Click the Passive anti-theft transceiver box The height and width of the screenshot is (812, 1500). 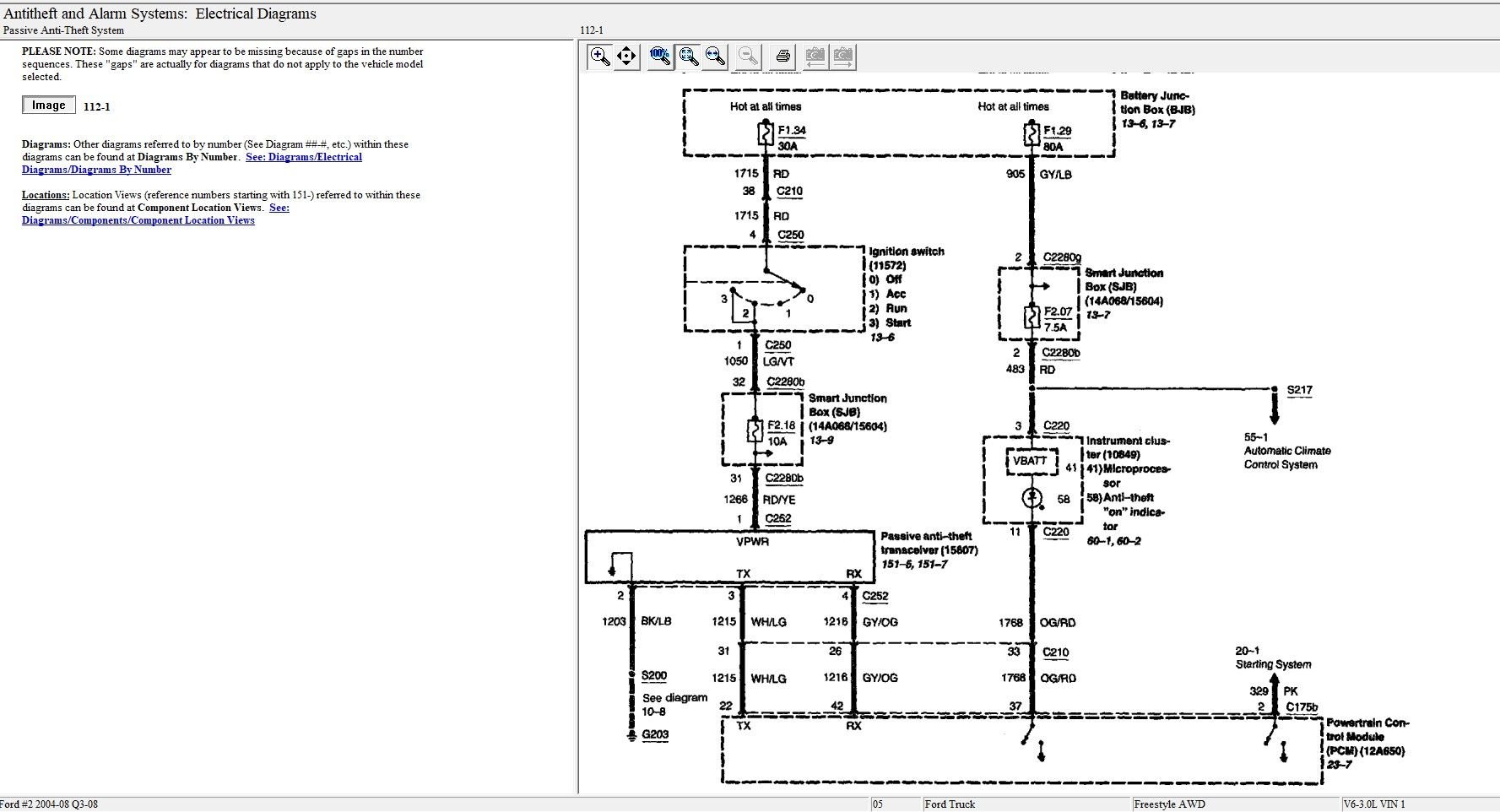(729, 557)
